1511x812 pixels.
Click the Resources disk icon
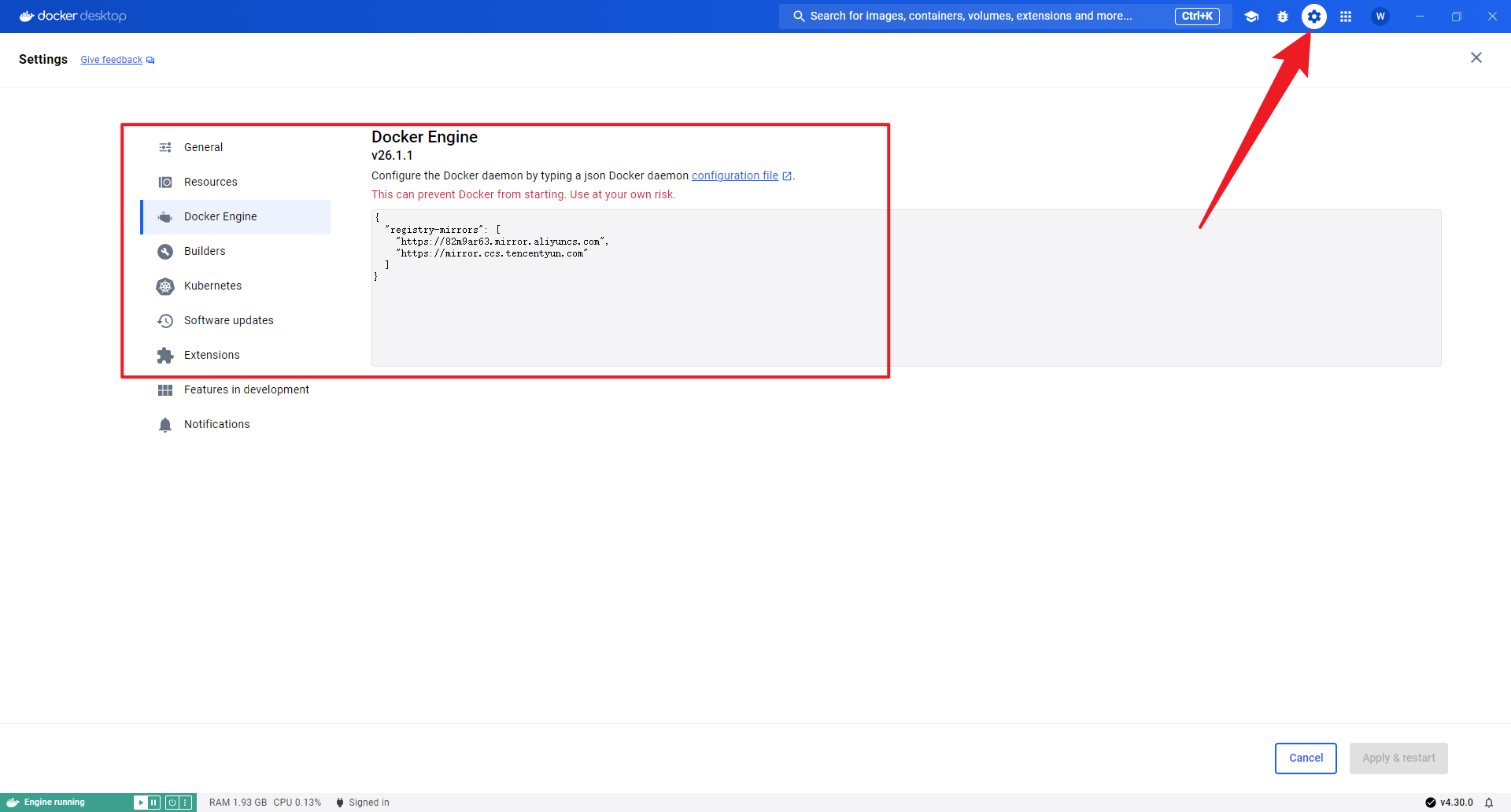pyautogui.click(x=165, y=182)
